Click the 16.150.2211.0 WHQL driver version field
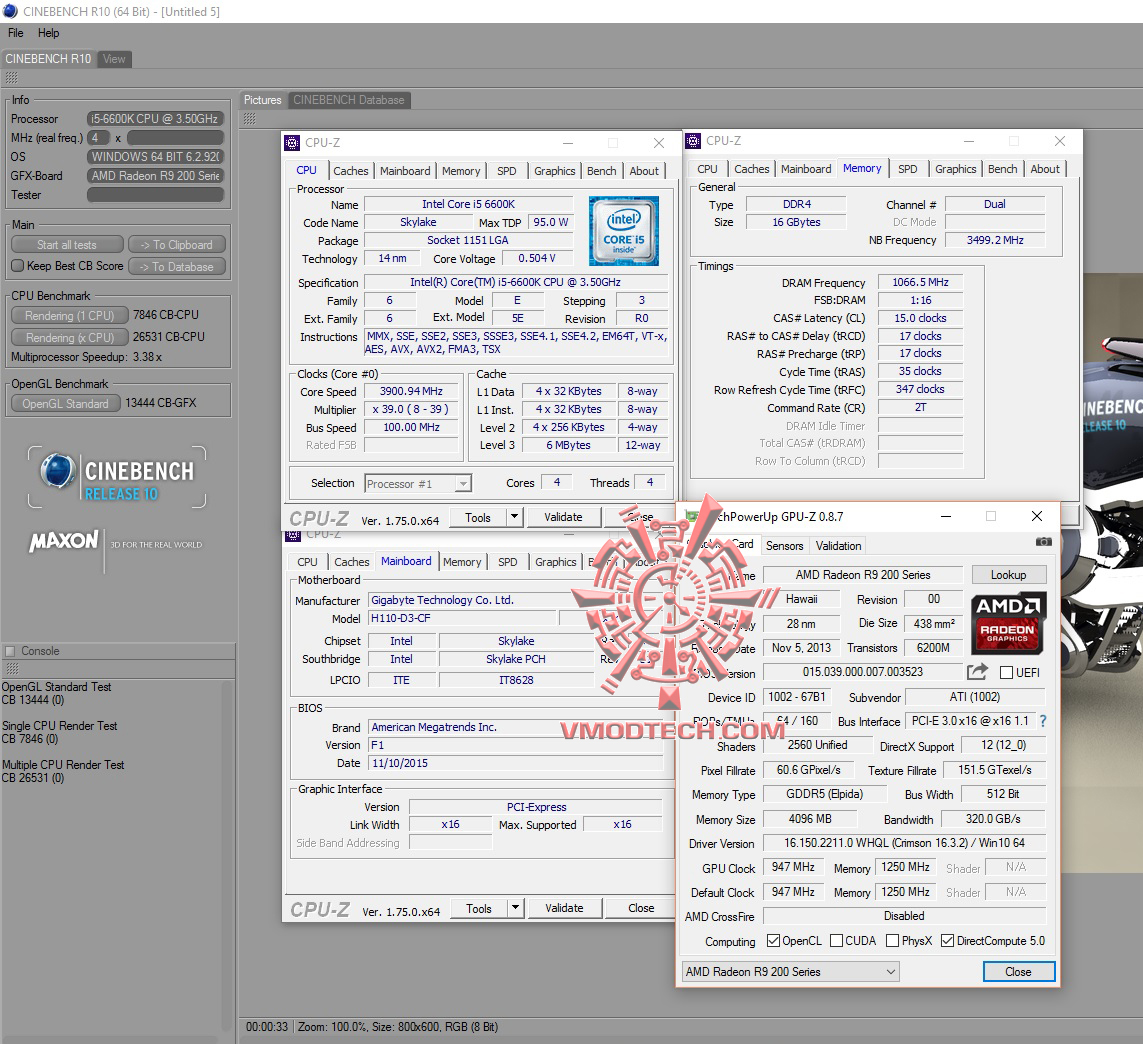The image size is (1143, 1044). 904,843
